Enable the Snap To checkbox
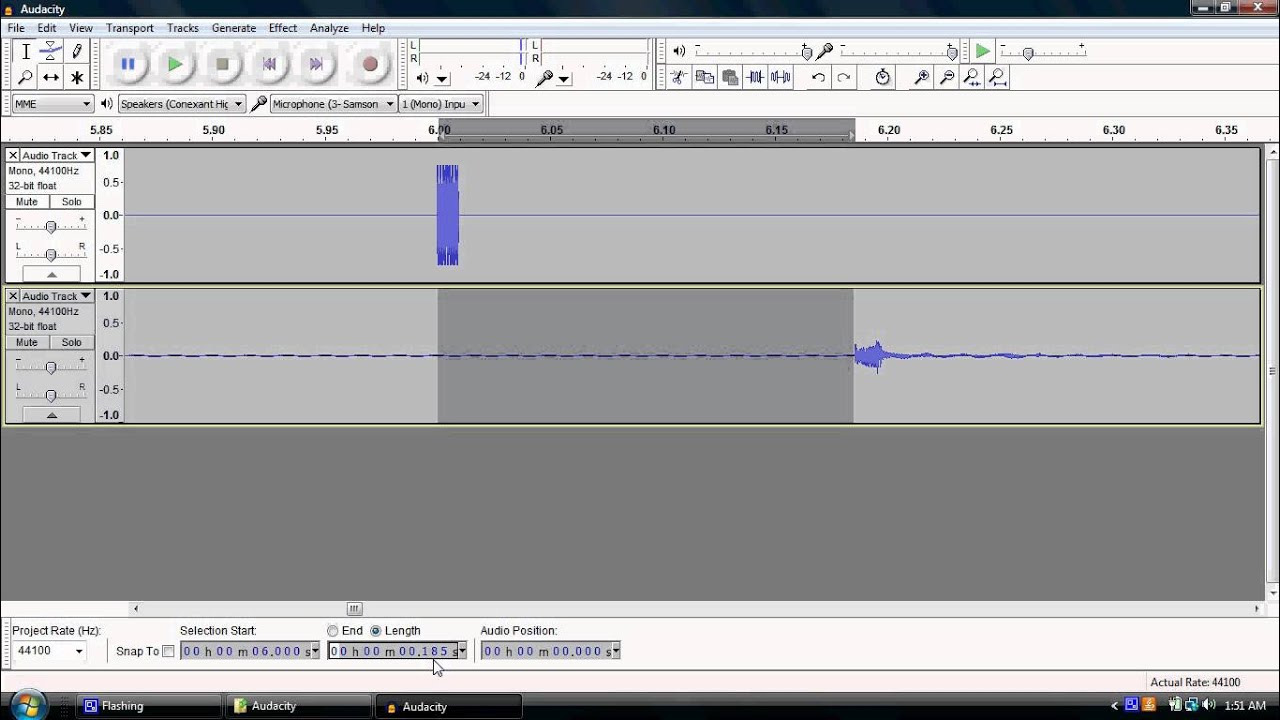 (x=168, y=651)
